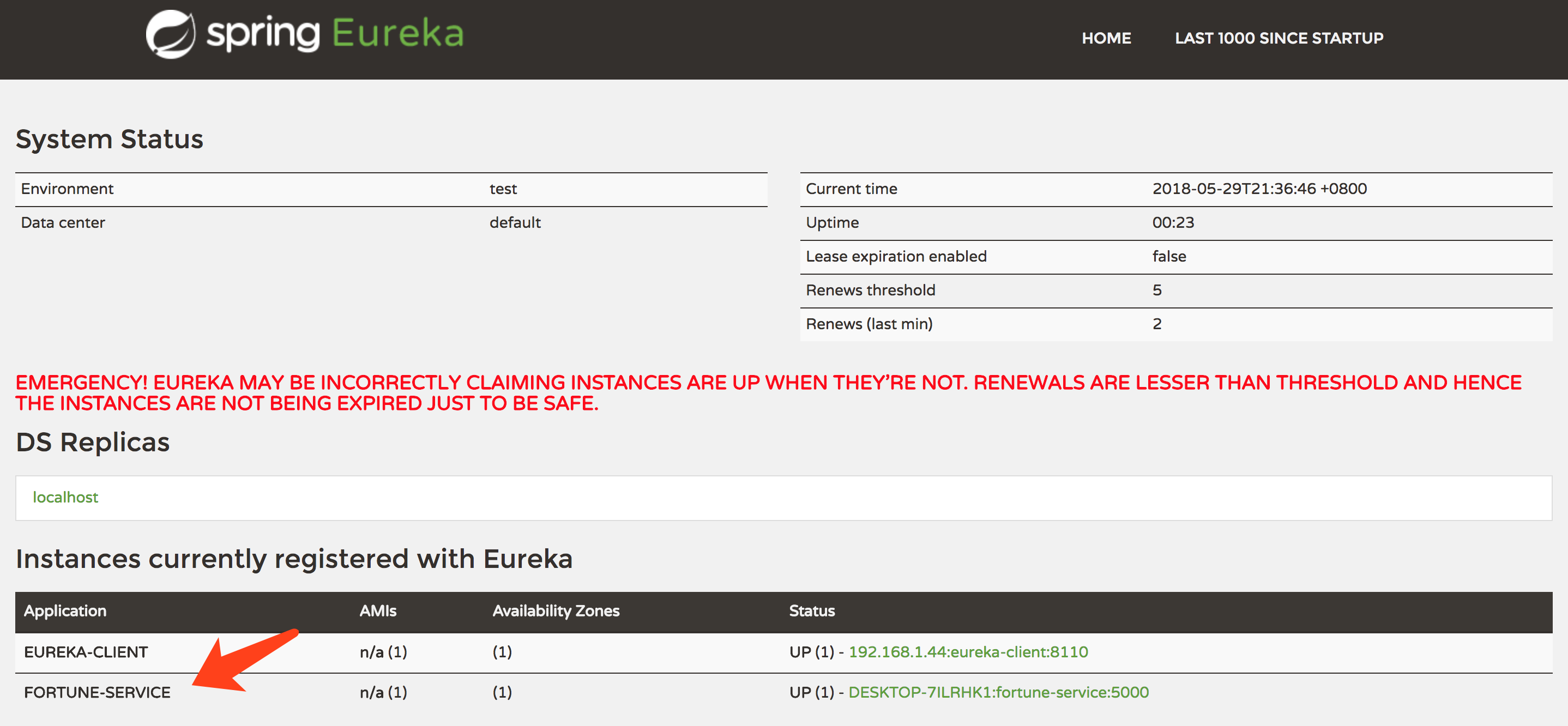Select the Data center label

coord(63,223)
